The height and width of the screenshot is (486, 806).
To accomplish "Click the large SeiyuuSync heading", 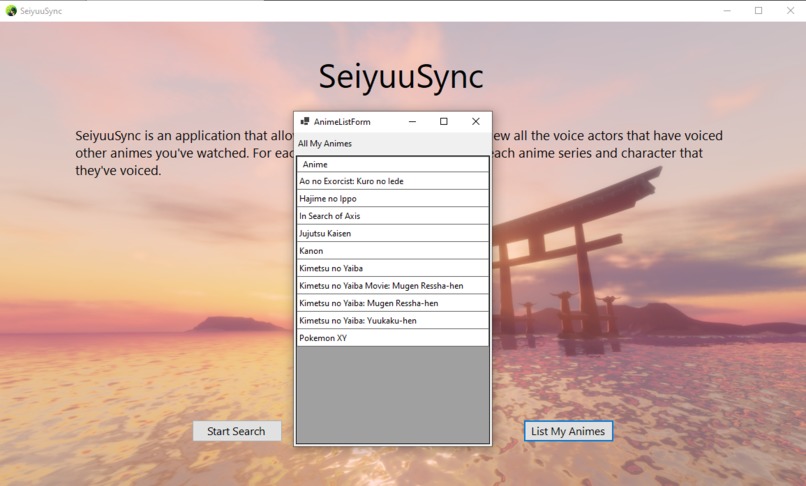I will (x=401, y=77).
